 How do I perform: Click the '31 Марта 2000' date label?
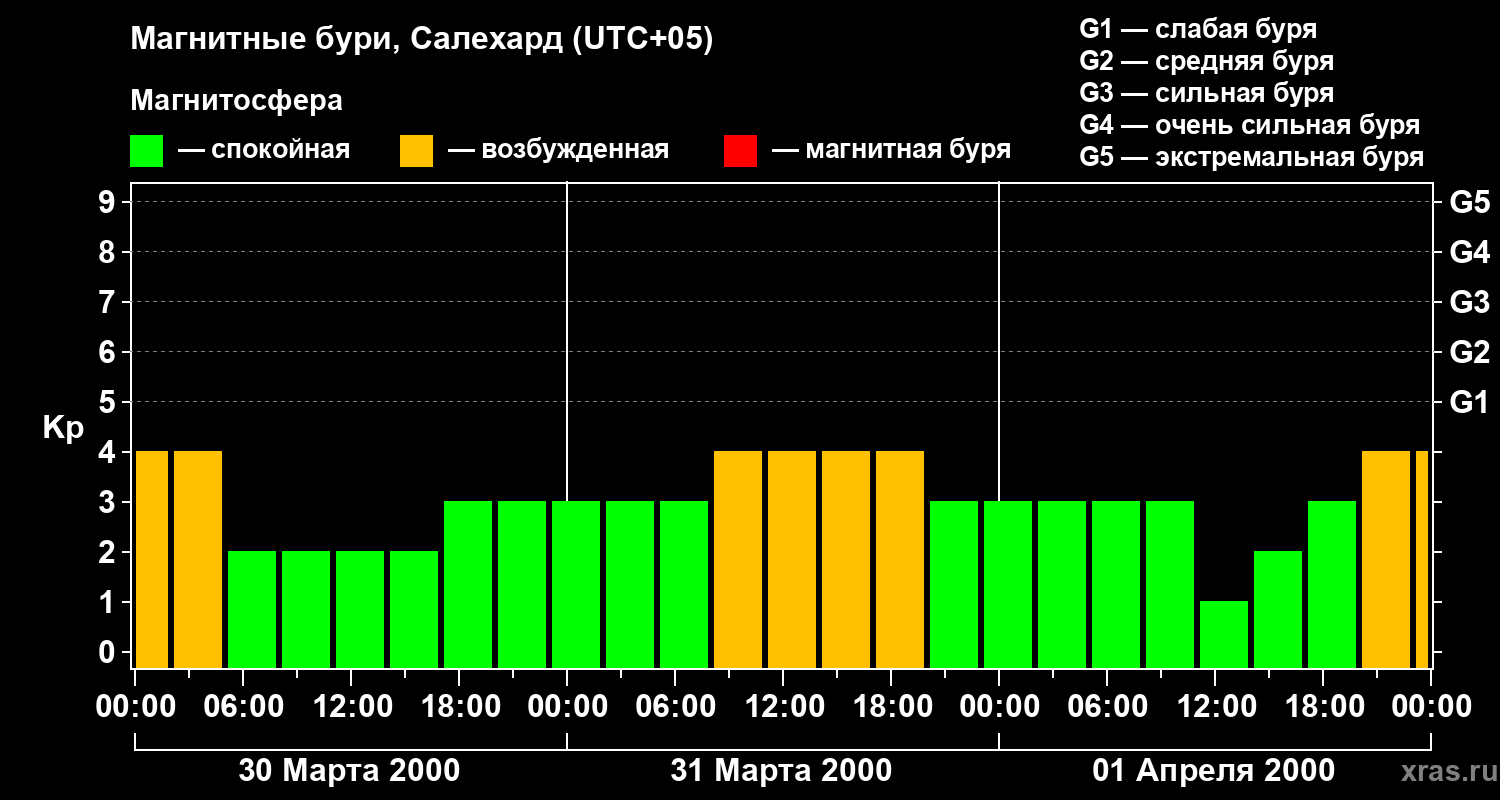781,771
